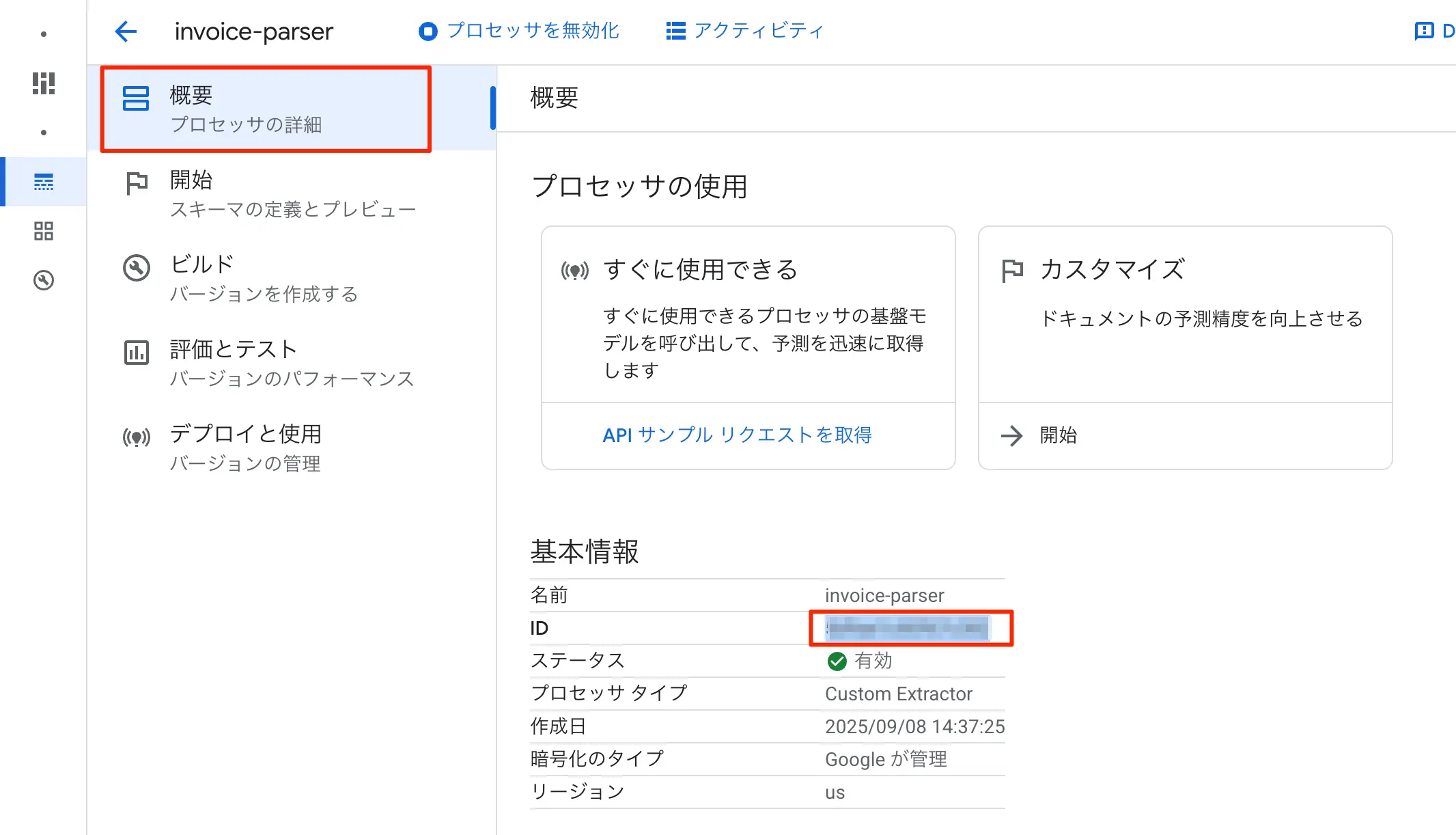Click 開始 in the カスタマイズ card
The height and width of the screenshot is (835, 1456).
pyautogui.click(x=1058, y=435)
